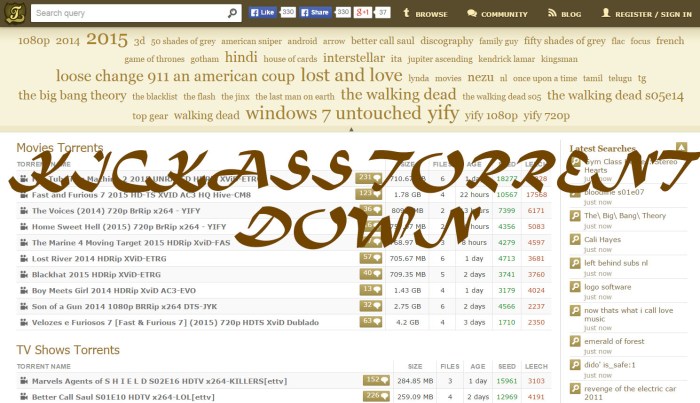Viewport: 700px width, 403px height.
Task: Open the Browse menu
Action: click(425, 14)
